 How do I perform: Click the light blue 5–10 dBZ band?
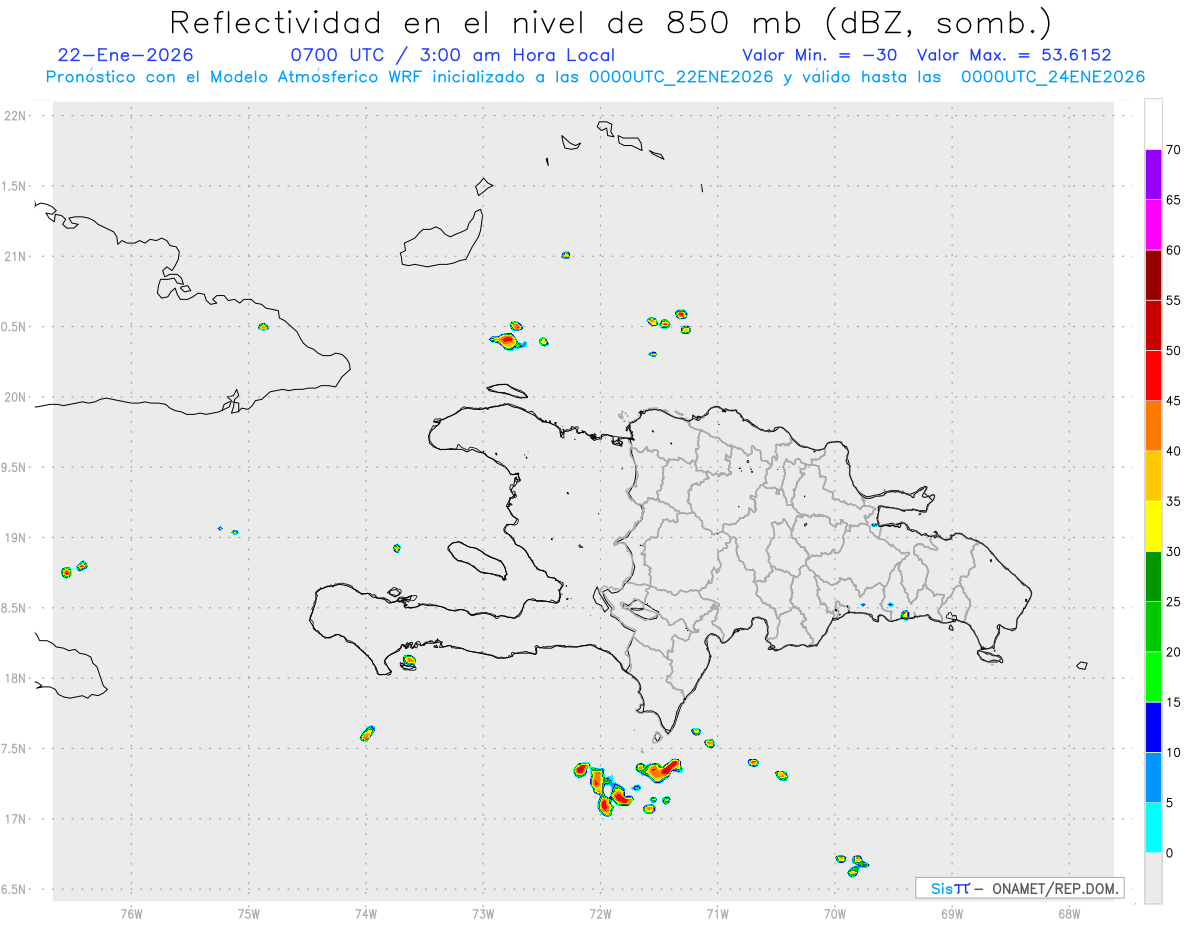pos(1153,778)
